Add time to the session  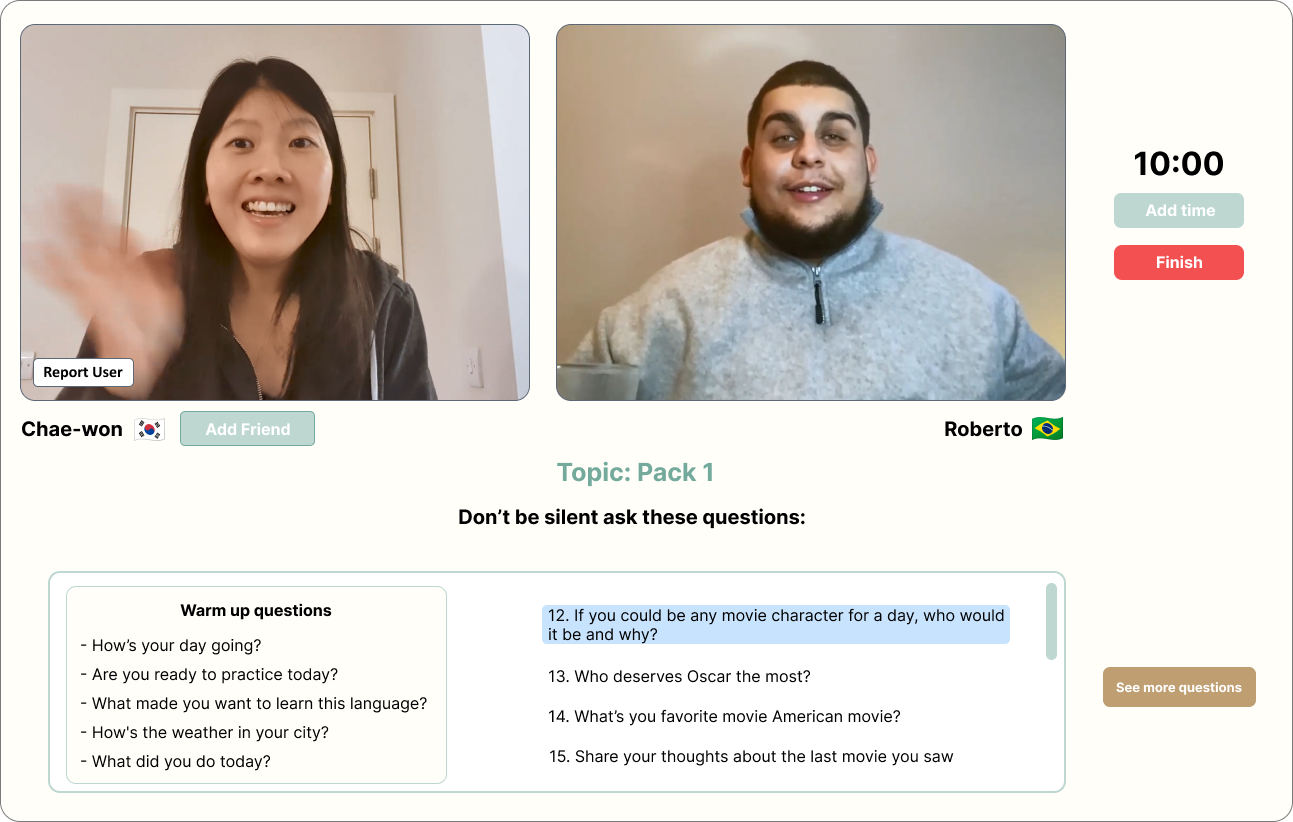[x=1179, y=211]
